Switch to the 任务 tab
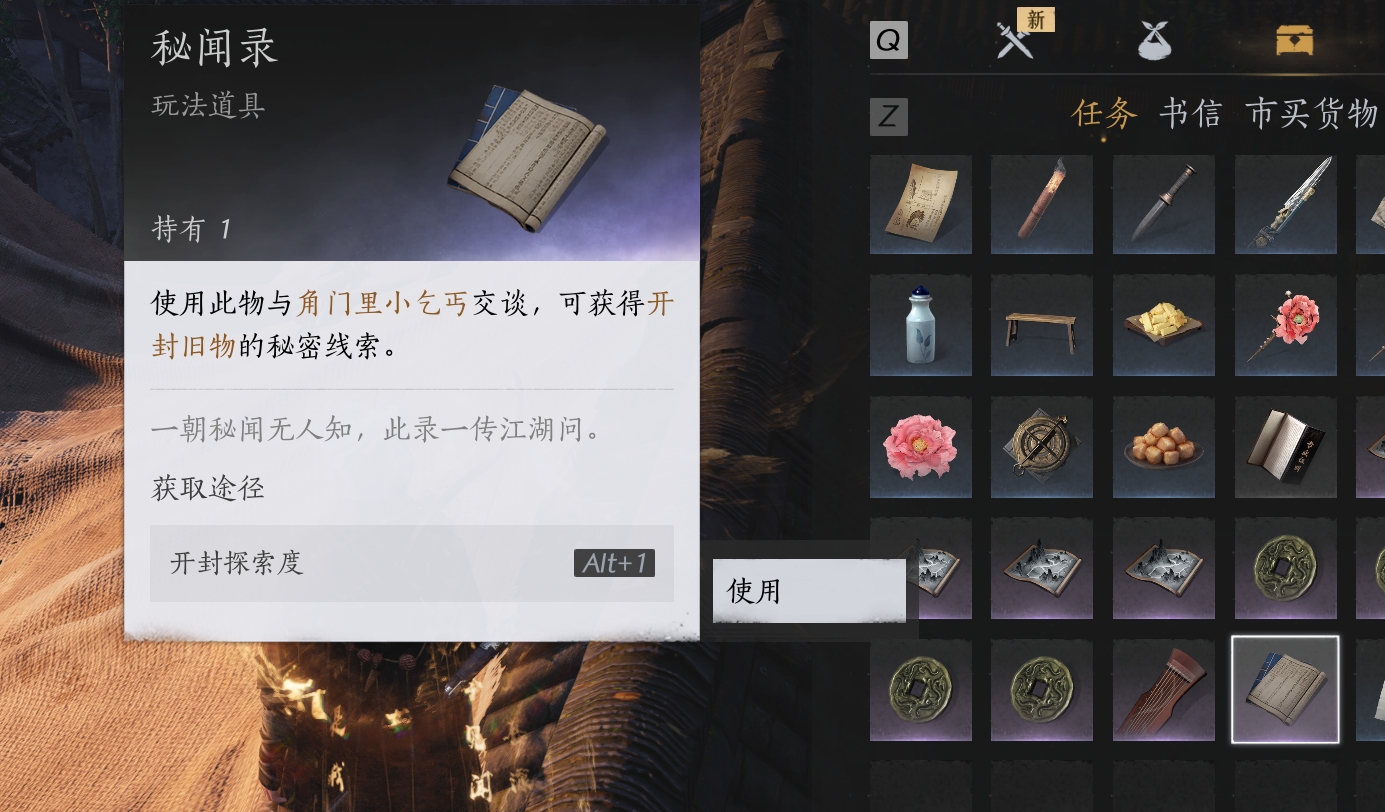1385x812 pixels. (1105, 114)
